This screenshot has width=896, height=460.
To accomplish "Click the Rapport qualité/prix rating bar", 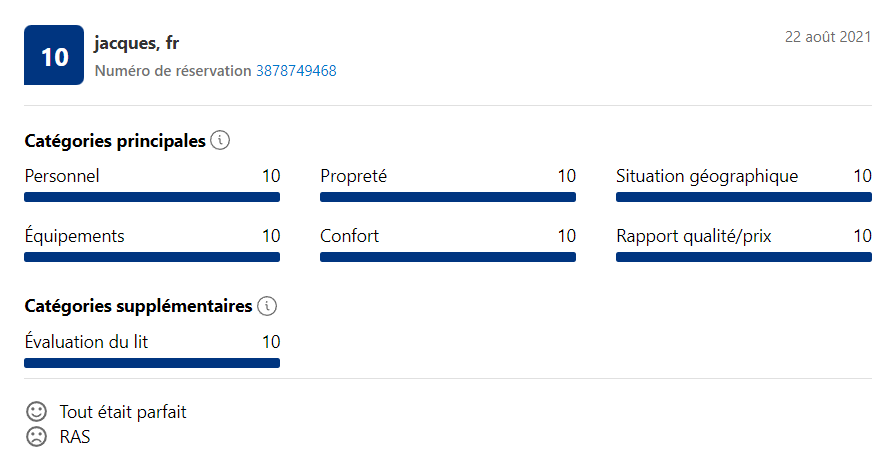I will 744,257.
